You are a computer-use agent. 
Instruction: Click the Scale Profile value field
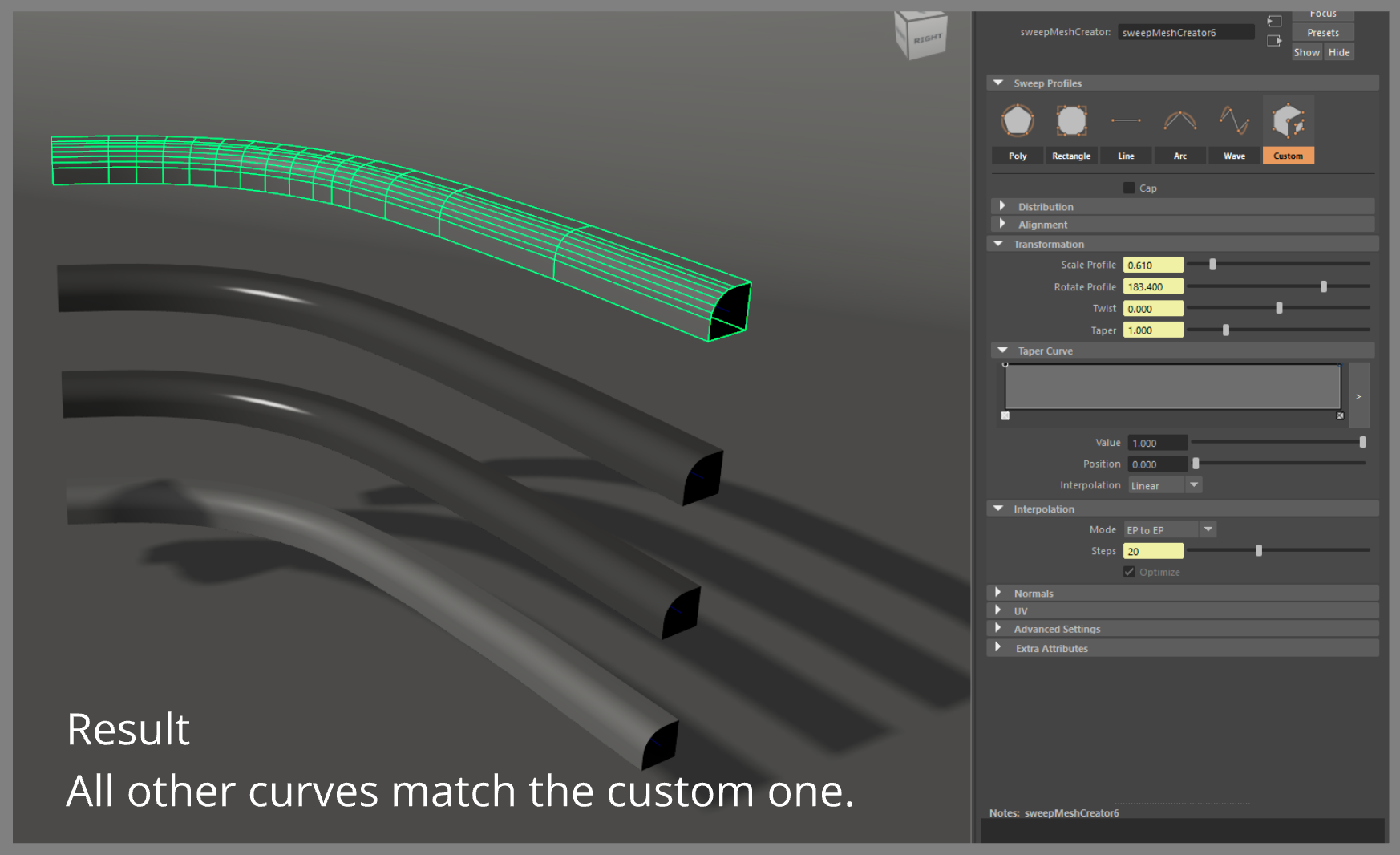[x=1152, y=265]
